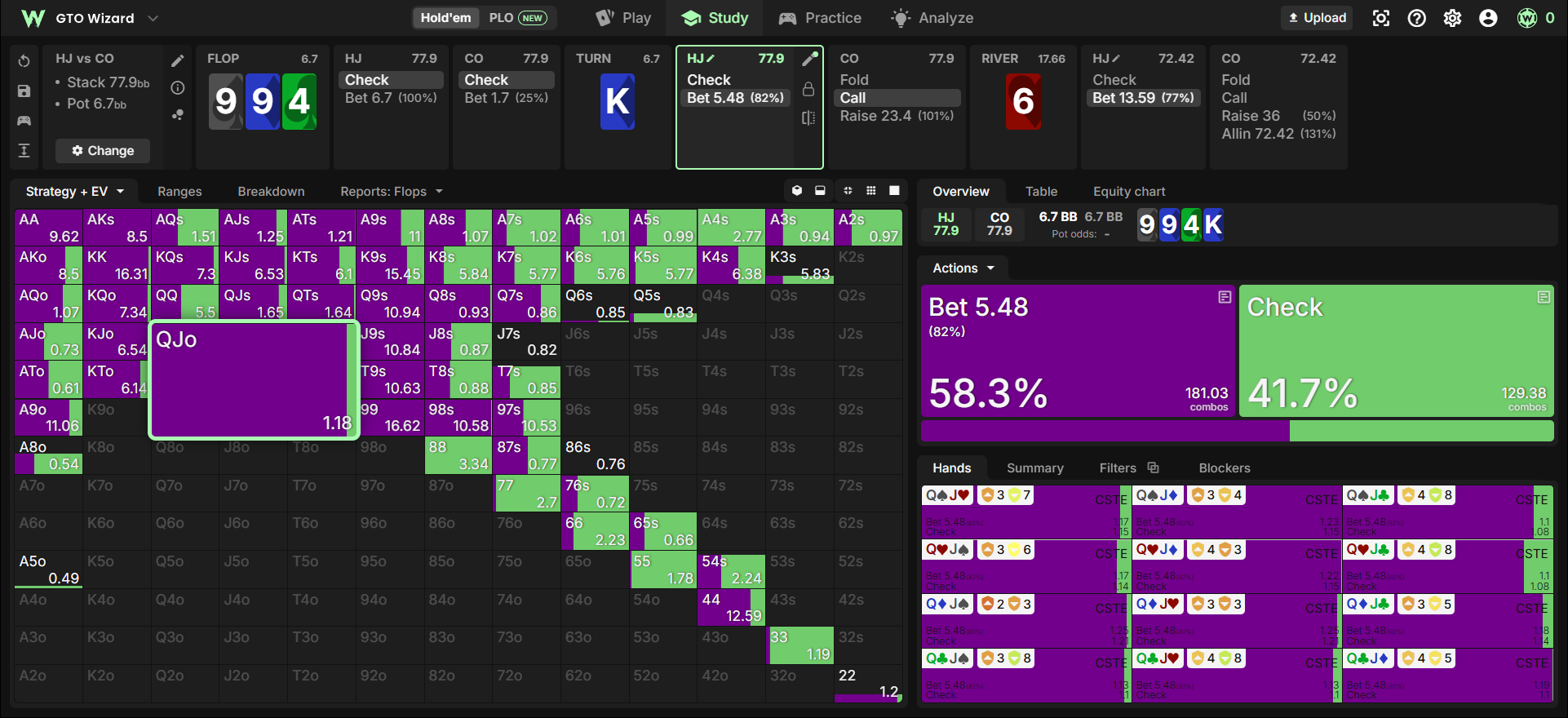Open settings gear icon in top bar

pos(1452,18)
